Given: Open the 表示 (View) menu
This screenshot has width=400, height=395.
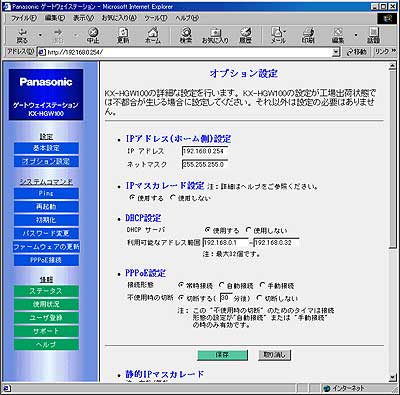Looking at the screenshot, I should tap(83, 18).
